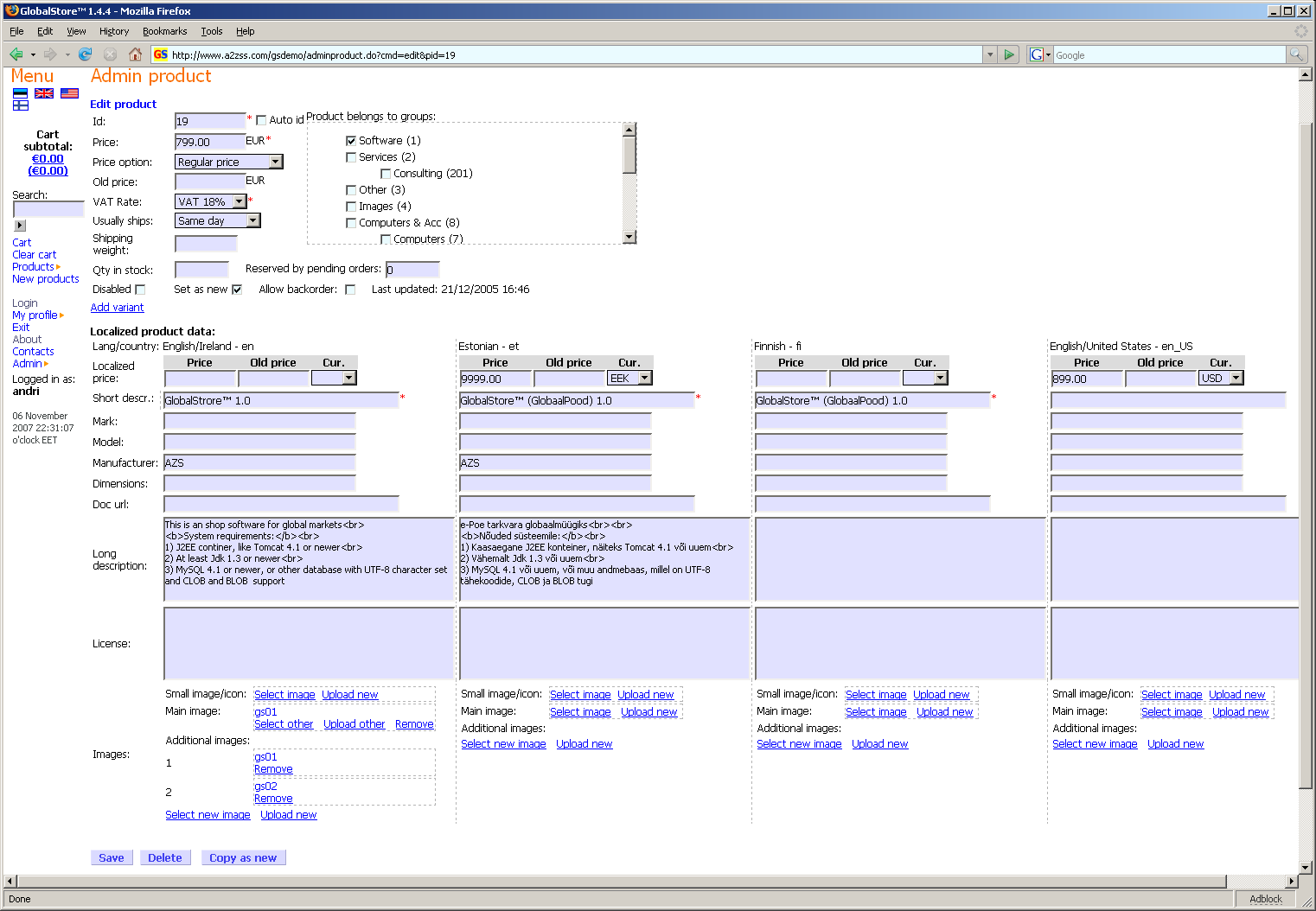Open the Price option dropdown
Image resolution: width=1316 pixels, height=911 pixels.
(229, 162)
